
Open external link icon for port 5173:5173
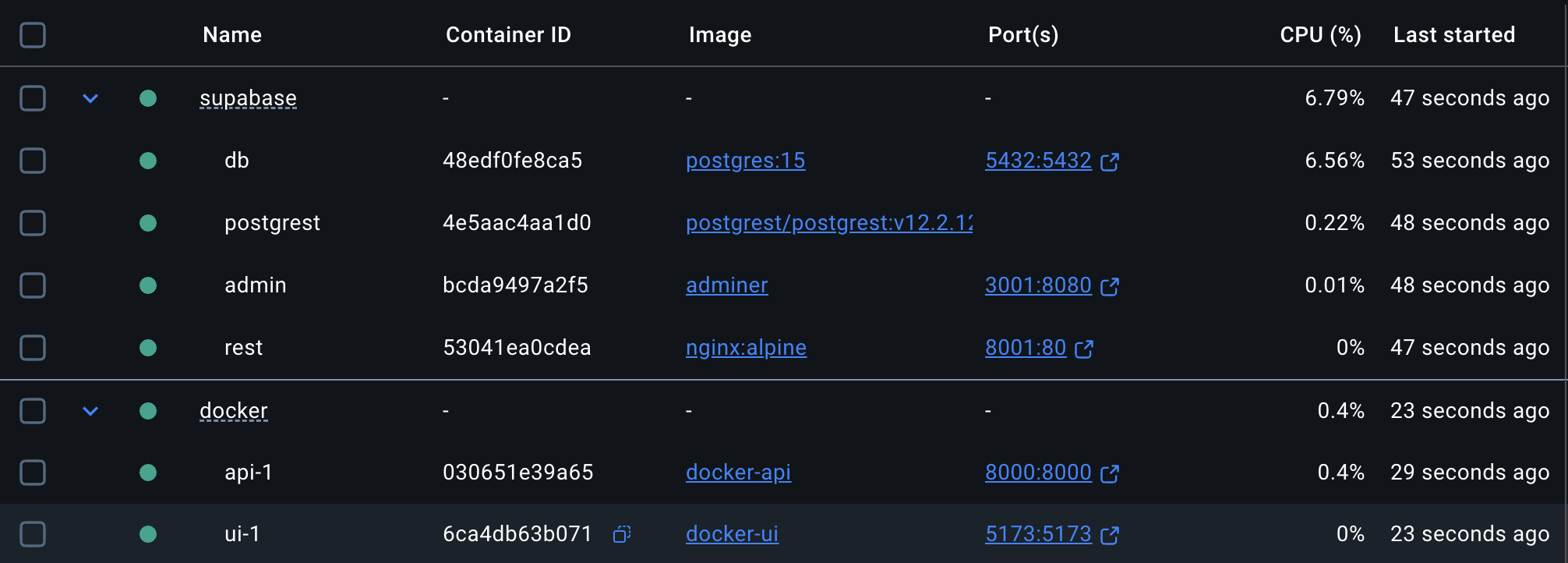1110,535
